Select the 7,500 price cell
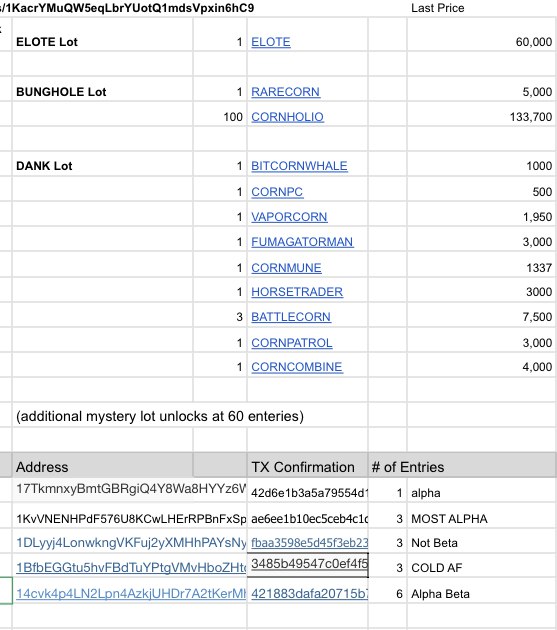This screenshot has width=557, height=630. pyautogui.click(x=481, y=315)
